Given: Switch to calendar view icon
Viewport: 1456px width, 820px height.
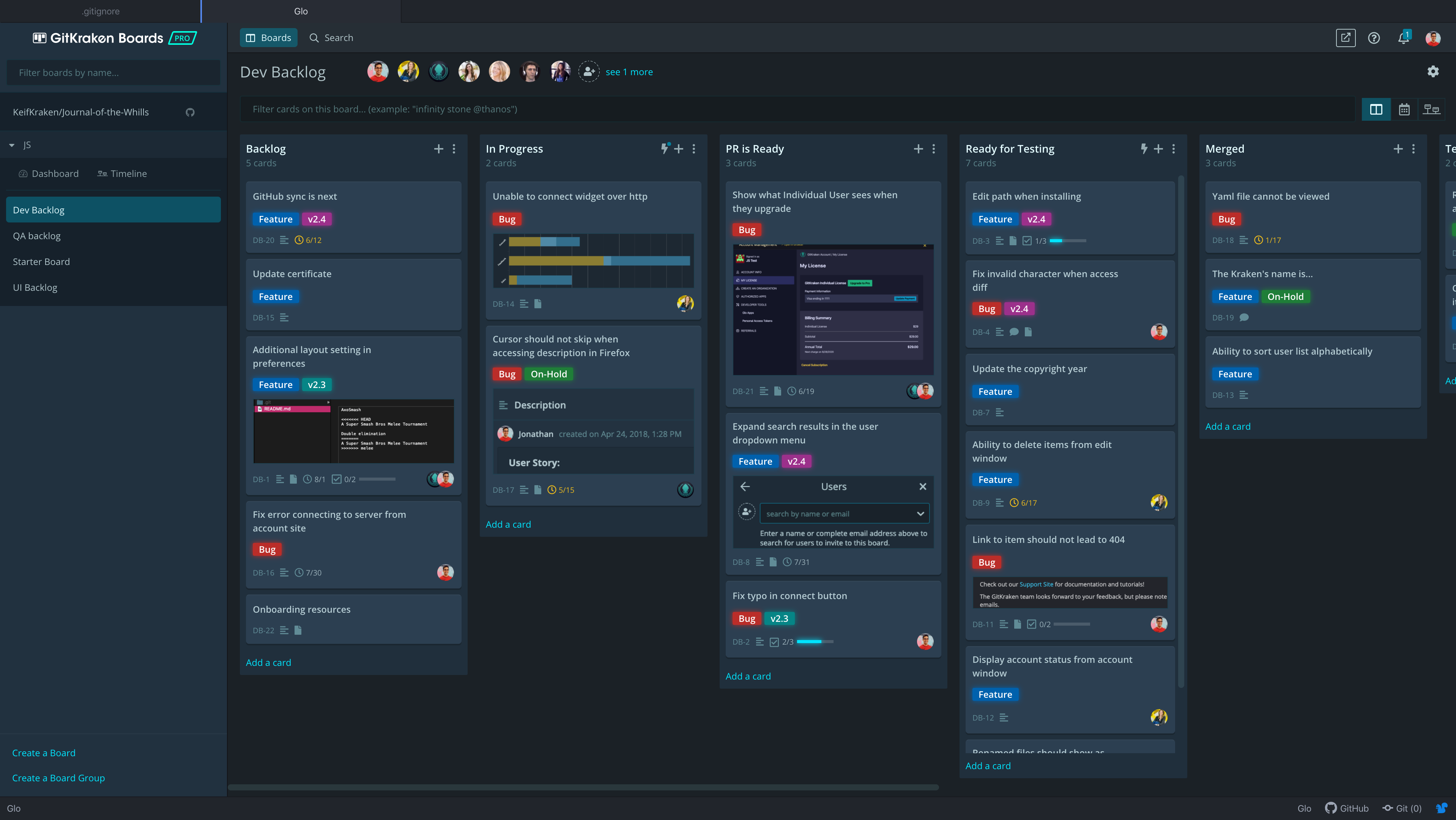Looking at the screenshot, I should 1404,110.
